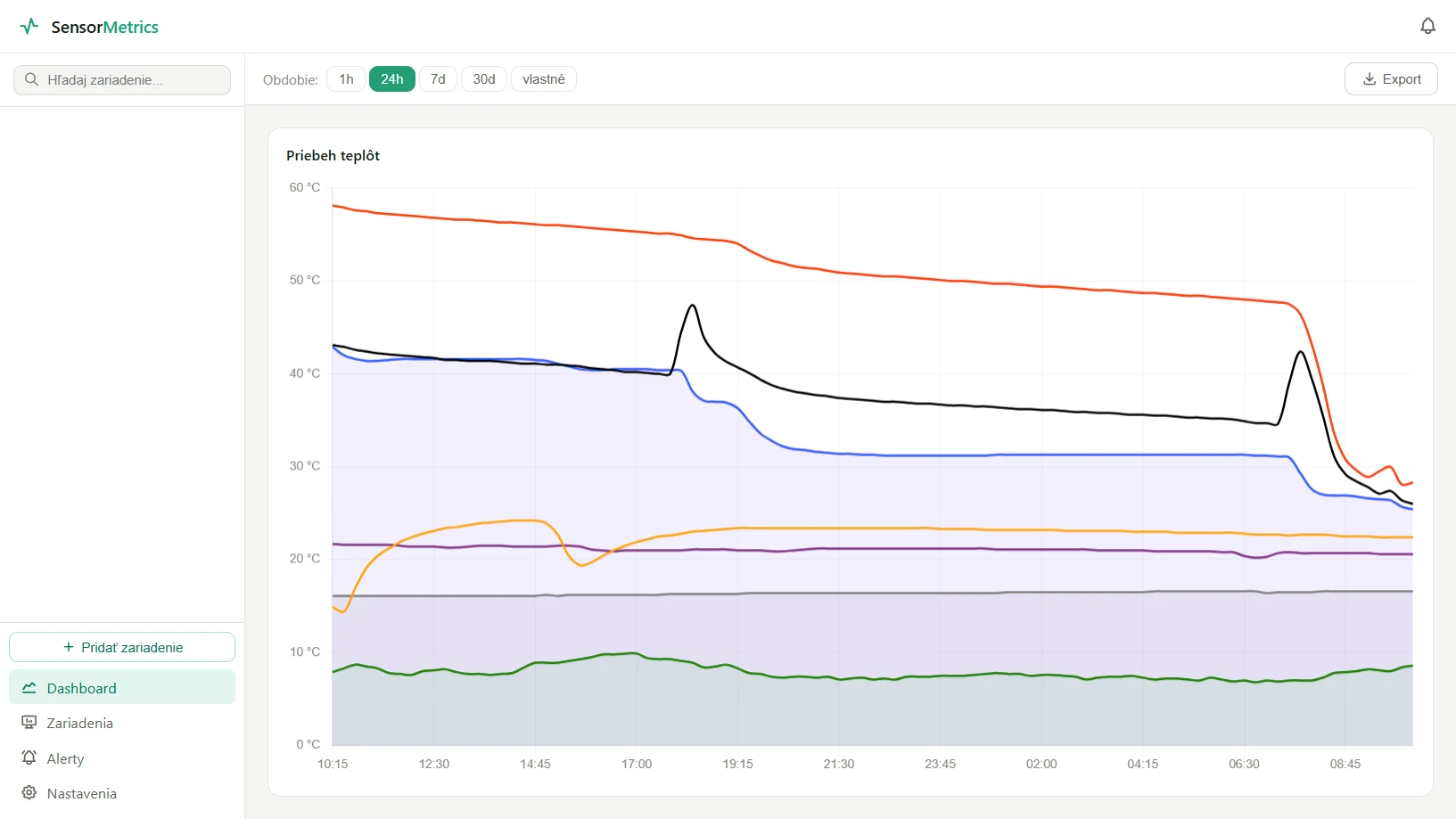Switch period to 7d
Image resolution: width=1456 pixels, height=819 pixels.
tap(438, 79)
